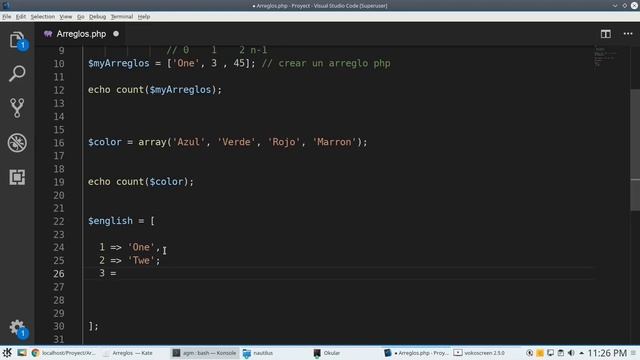The image size is (640, 360).
Task: Click line number 26 in gutter
Action: 59,273
